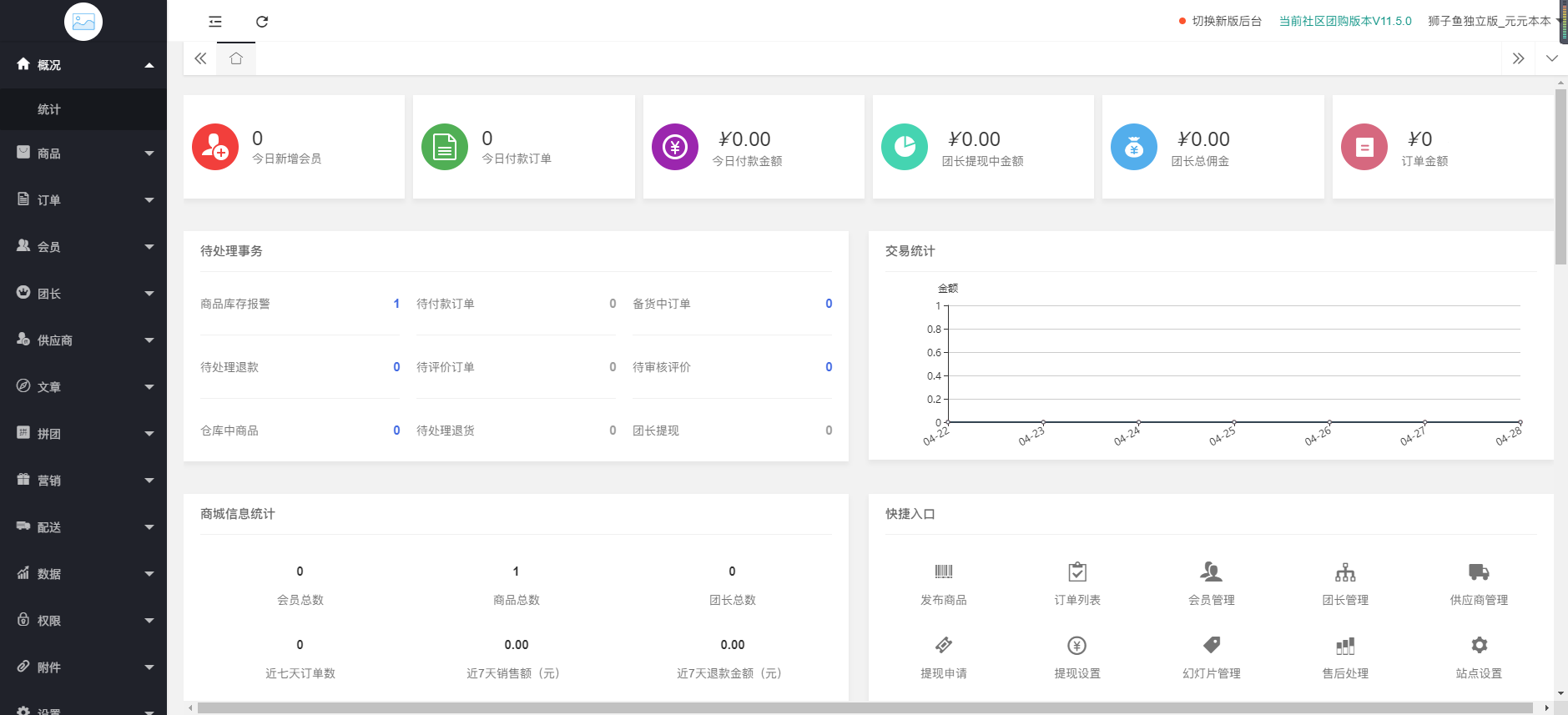
Task: Click the vertical page scrollbar thumb
Action: (x=1560, y=177)
